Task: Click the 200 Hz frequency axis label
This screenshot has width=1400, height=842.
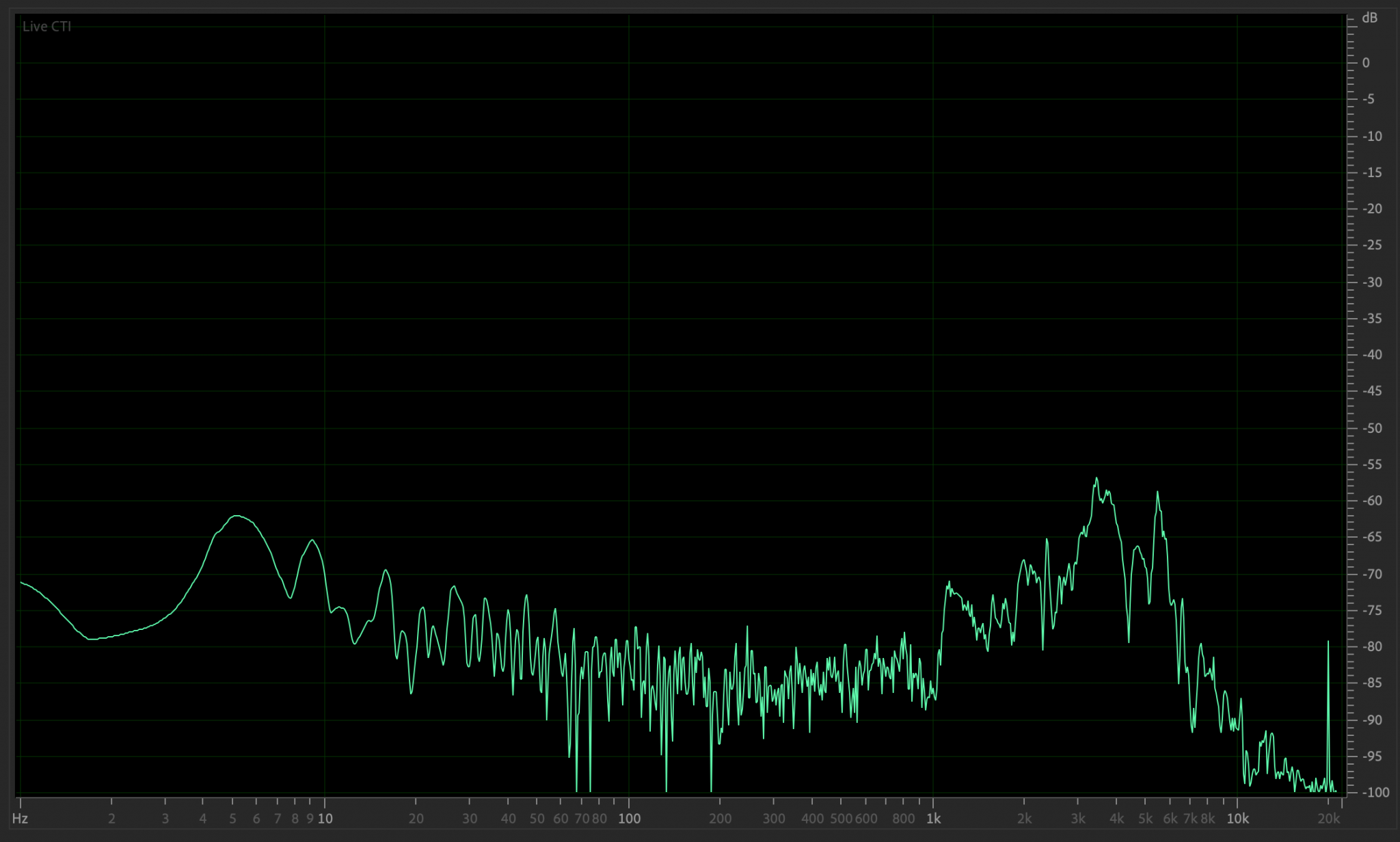Action: pyautogui.click(x=721, y=819)
